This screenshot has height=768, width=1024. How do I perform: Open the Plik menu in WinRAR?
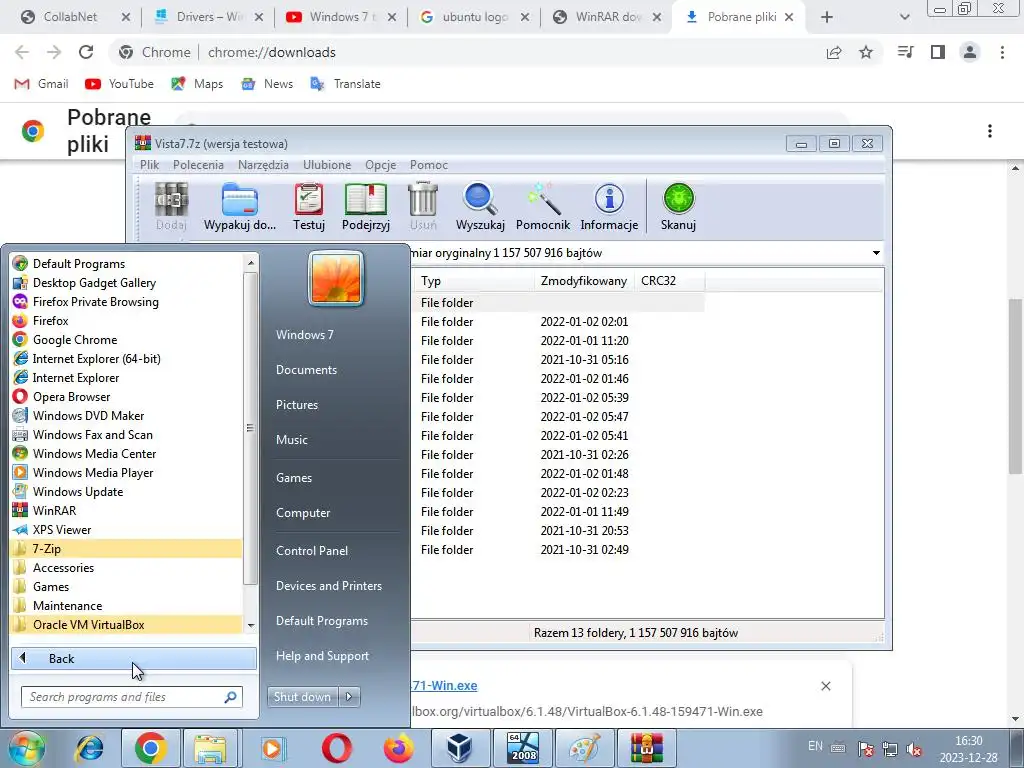coord(150,165)
